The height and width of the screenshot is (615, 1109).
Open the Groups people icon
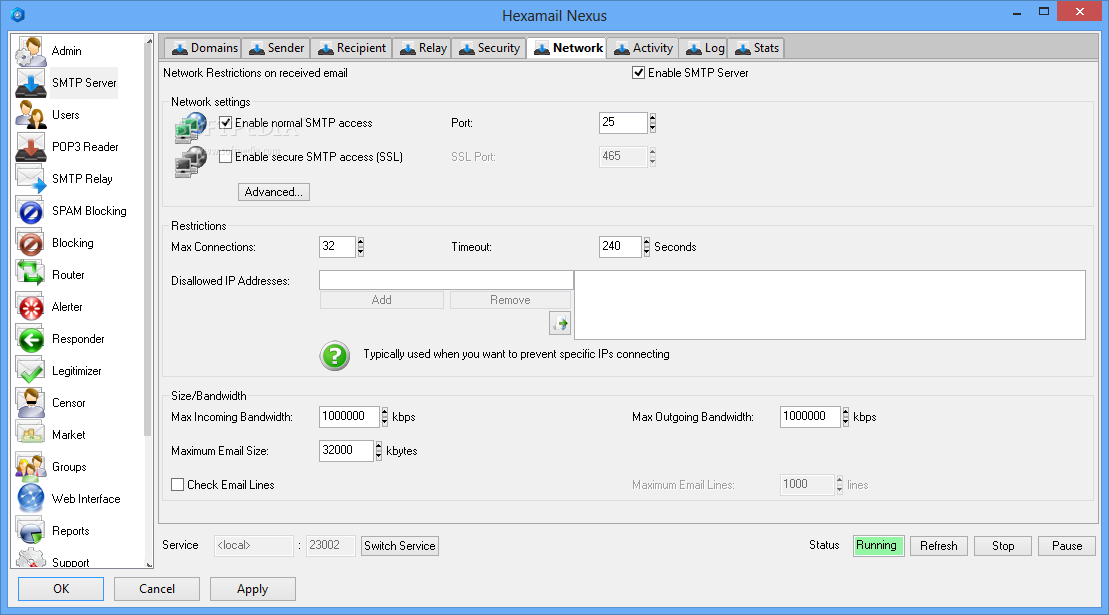[30, 467]
